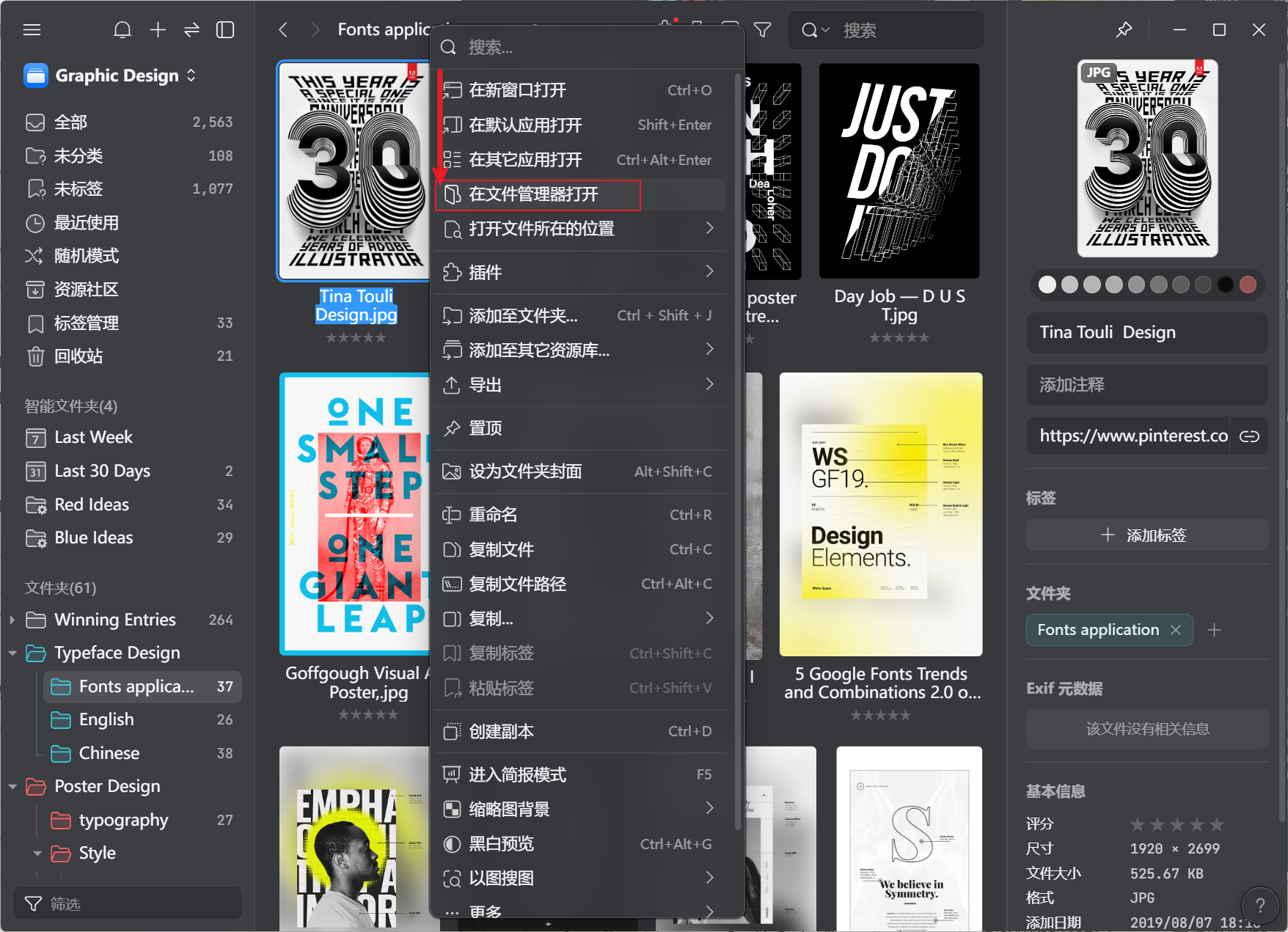Open Red Ideas smart folder

128,504
